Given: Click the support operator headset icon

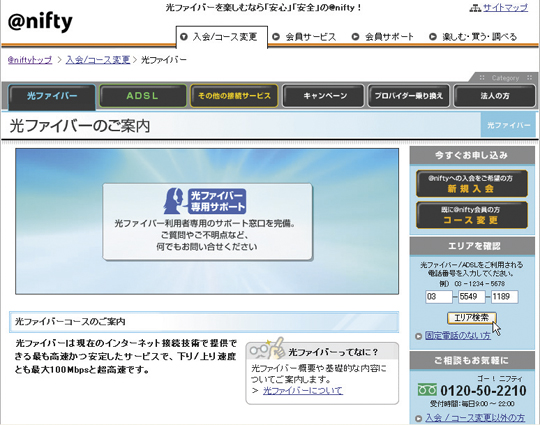Looking at the screenshot, I should coord(175,201).
